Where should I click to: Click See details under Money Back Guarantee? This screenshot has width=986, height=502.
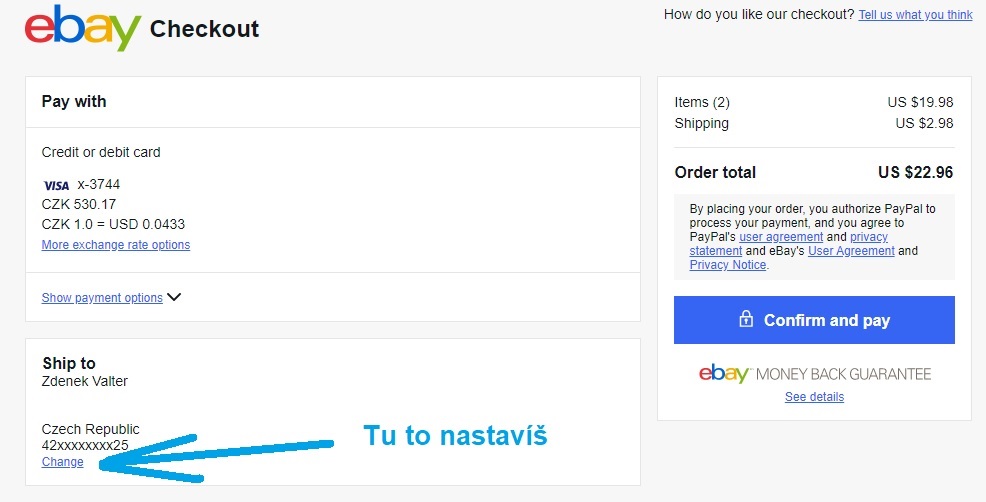[x=814, y=397]
